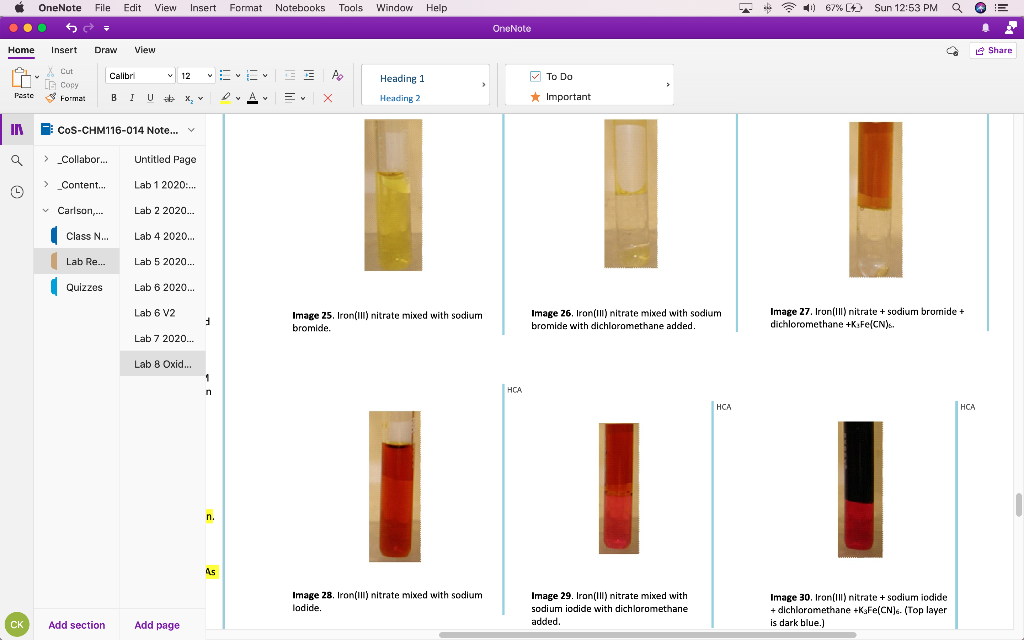Switch to the Home ribbon tab
1024x640 pixels.
[21, 50]
